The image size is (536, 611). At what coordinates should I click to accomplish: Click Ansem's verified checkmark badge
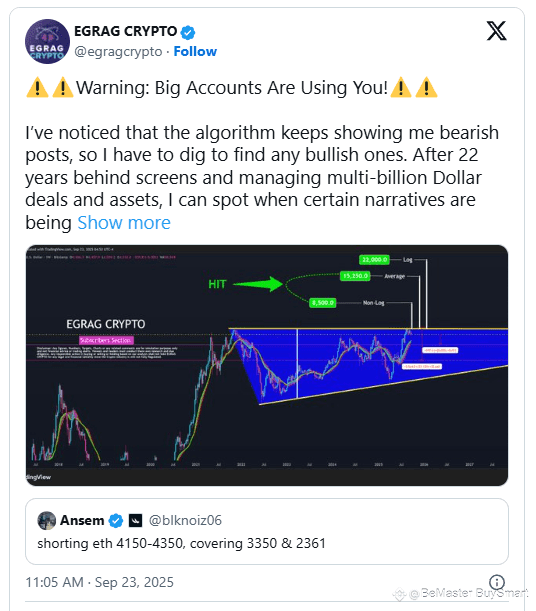(116, 520)
